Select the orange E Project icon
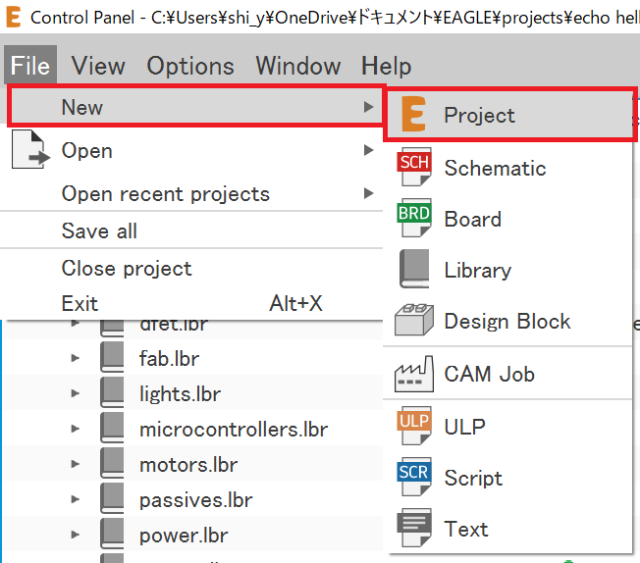Image resolution: width=640 pixels, height=563 pixels. (413, 114)
